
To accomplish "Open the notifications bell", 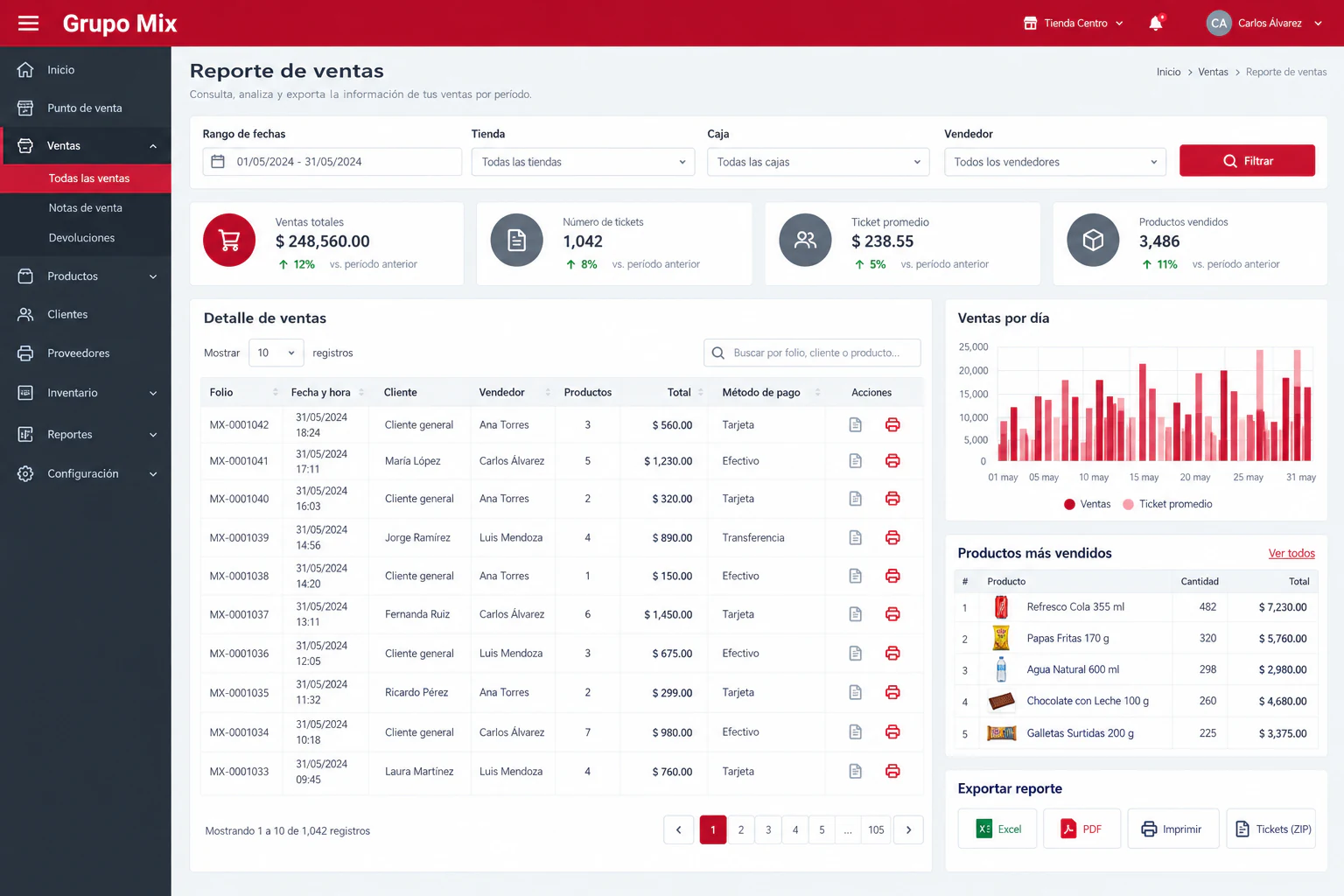I will point(1156,23).
